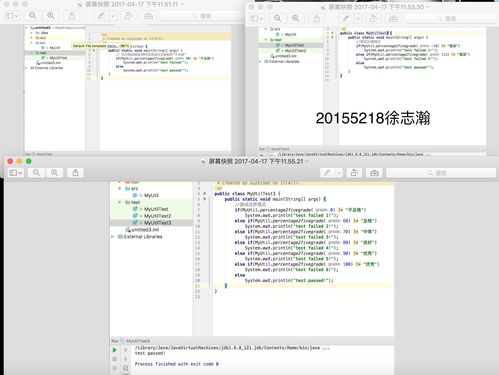Screen dimensions: 499x375
Task: Show Markup Toolbar in the 11.53.30 window
Action: tap(393, 18)
